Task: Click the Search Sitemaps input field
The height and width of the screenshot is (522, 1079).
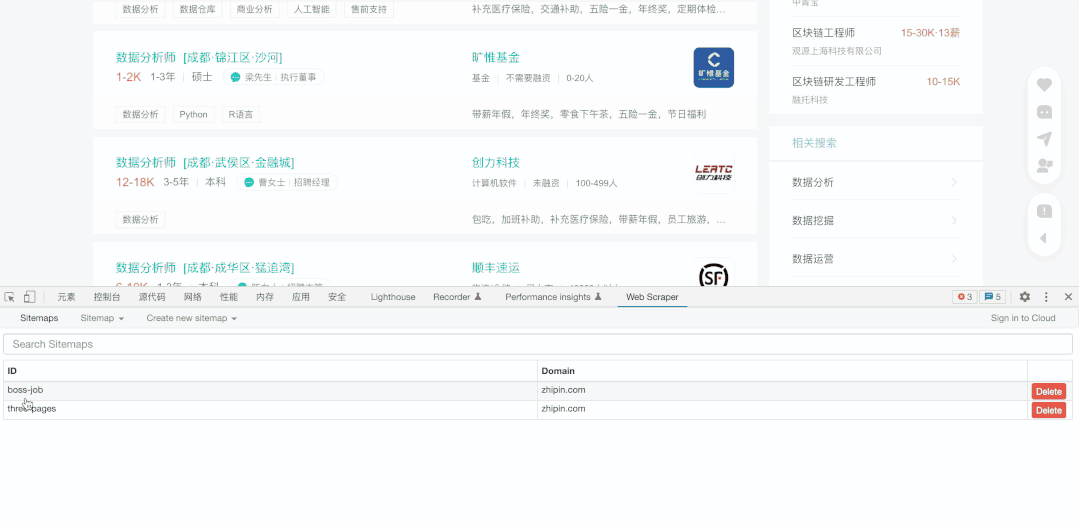Action: click(537, 344)
